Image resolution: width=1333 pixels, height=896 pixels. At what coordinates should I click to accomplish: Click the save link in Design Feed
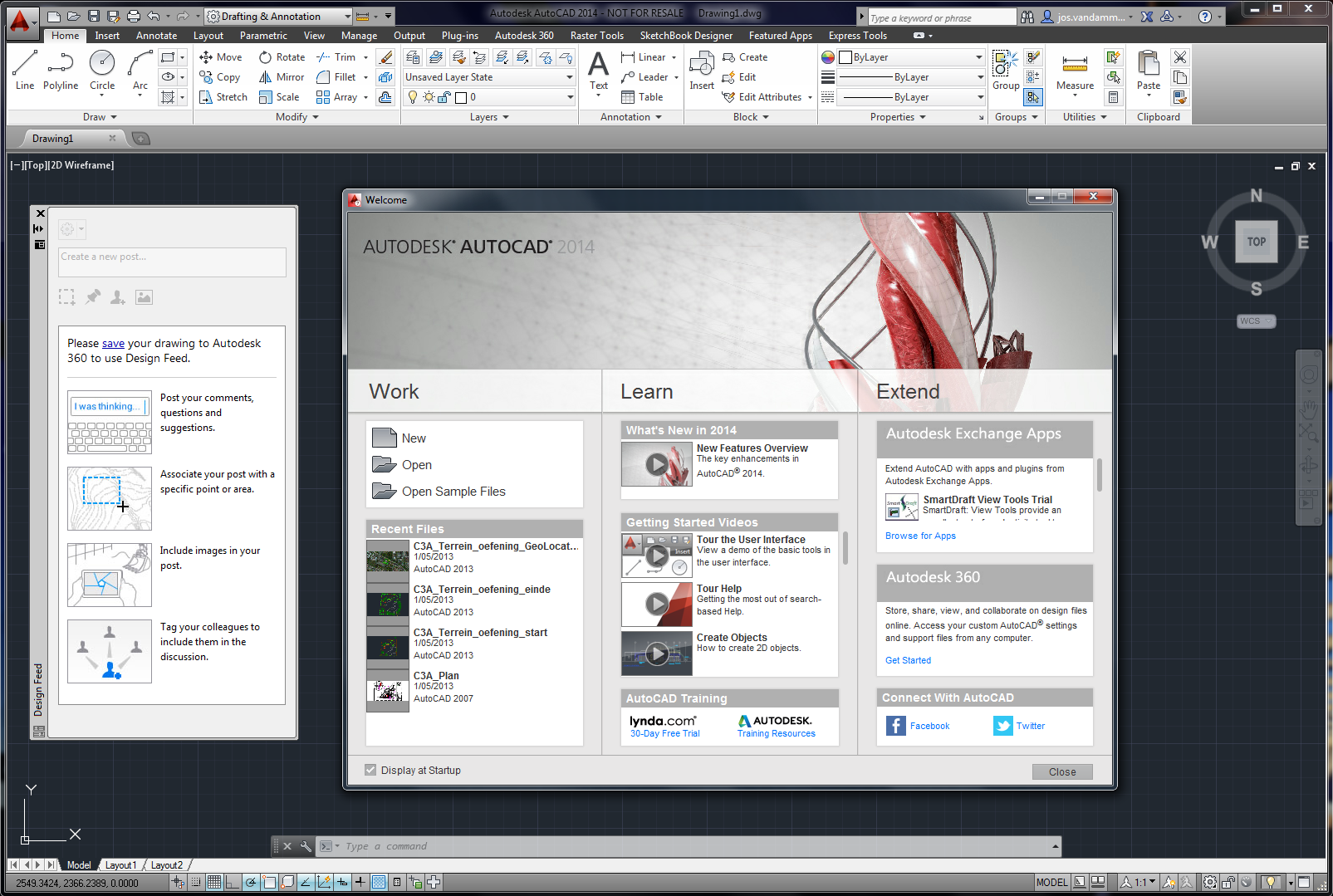(x=113, y=343)
